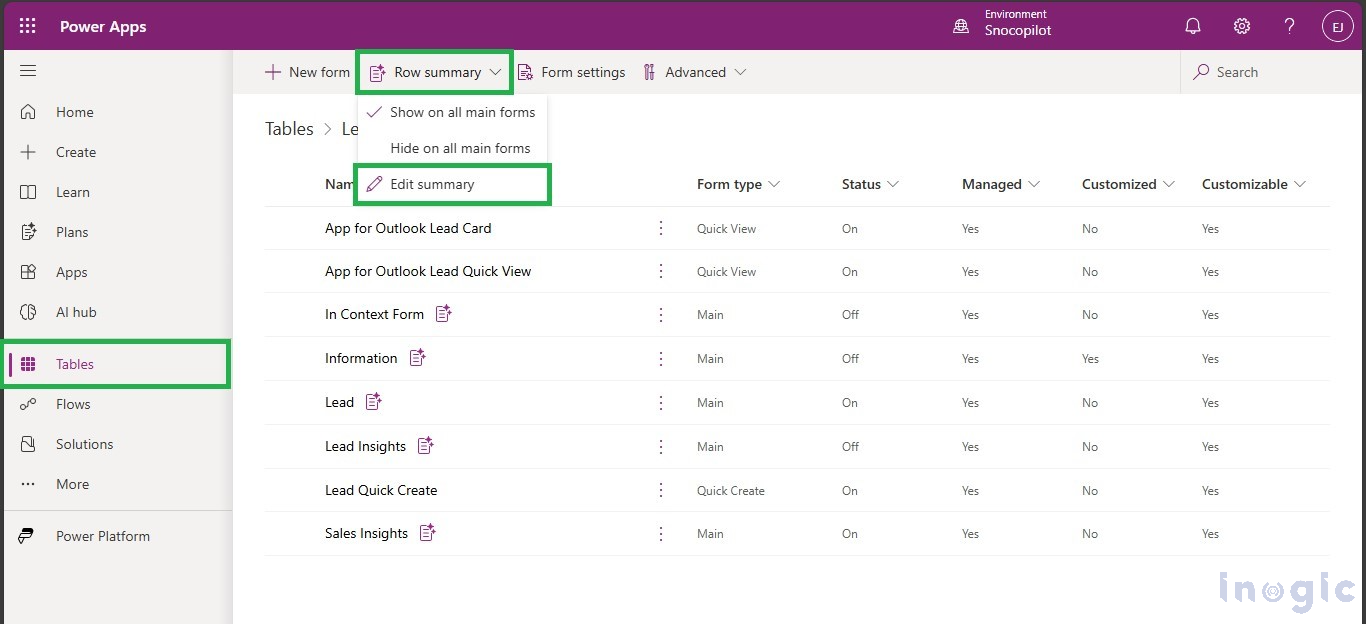The height and width of the screenshot is (624, 1366).
Task: Open App for Outlook Lead Quick View form
Action: [428, 271]
